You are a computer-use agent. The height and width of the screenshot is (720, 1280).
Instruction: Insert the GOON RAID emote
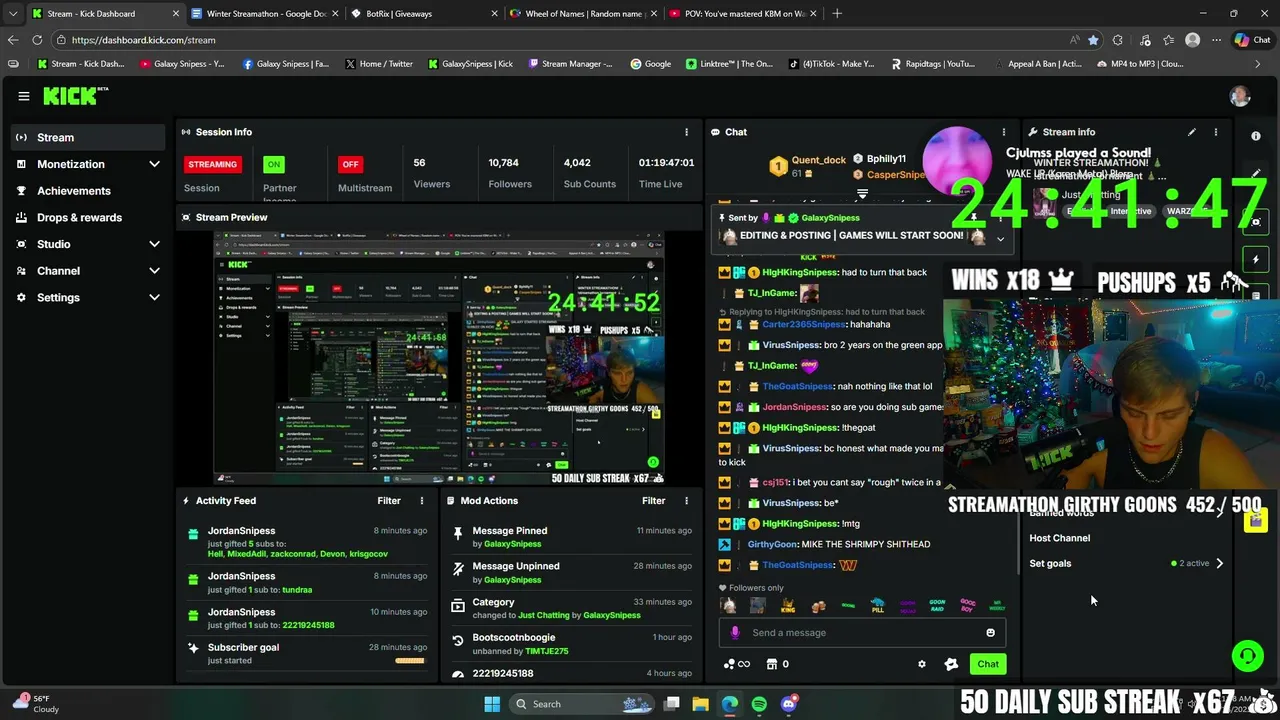coord(937,606)
